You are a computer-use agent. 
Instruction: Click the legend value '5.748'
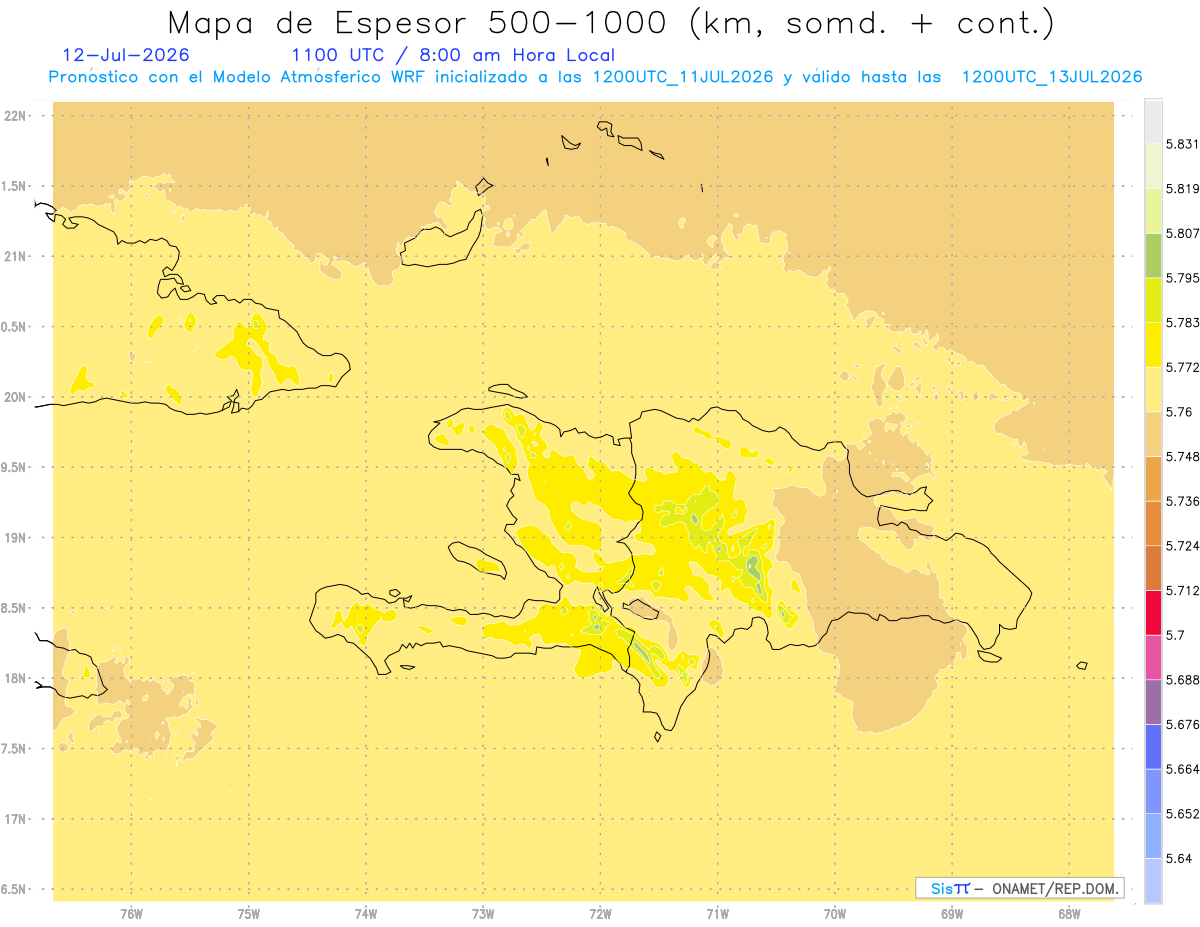pos(1183,457)
